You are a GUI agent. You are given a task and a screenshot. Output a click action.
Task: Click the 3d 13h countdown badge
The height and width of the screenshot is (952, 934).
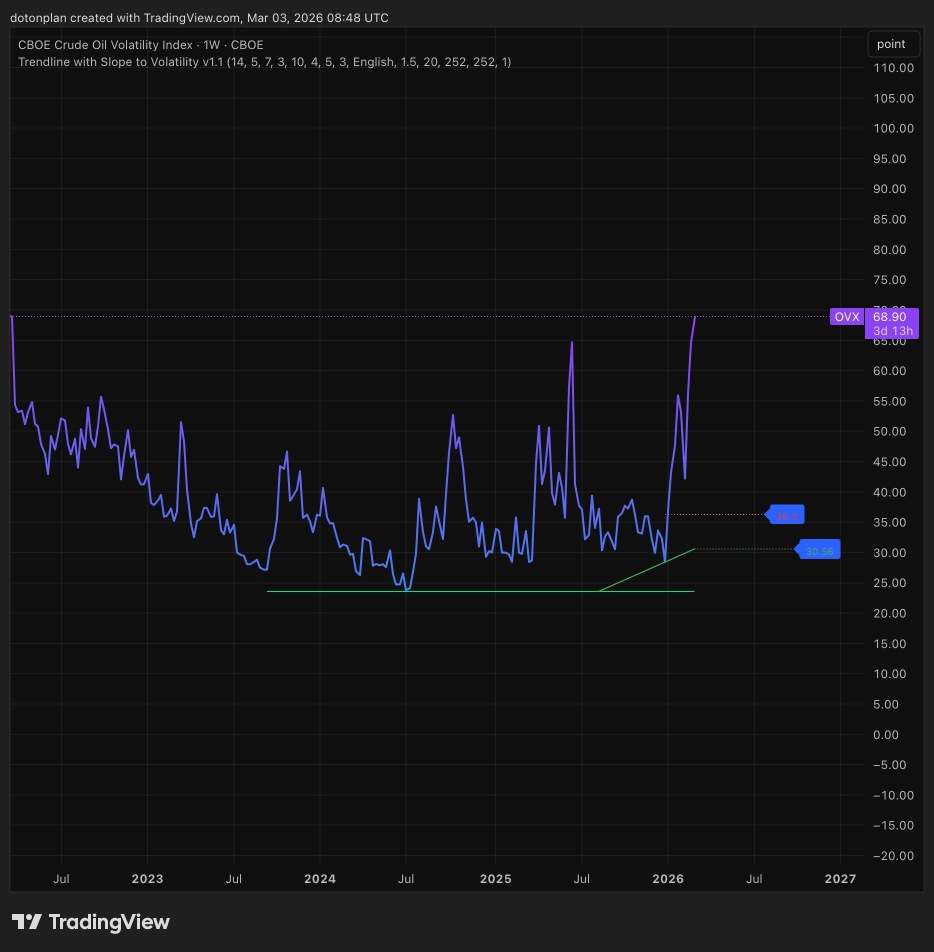pyautogui.click(x=891, y=331)
